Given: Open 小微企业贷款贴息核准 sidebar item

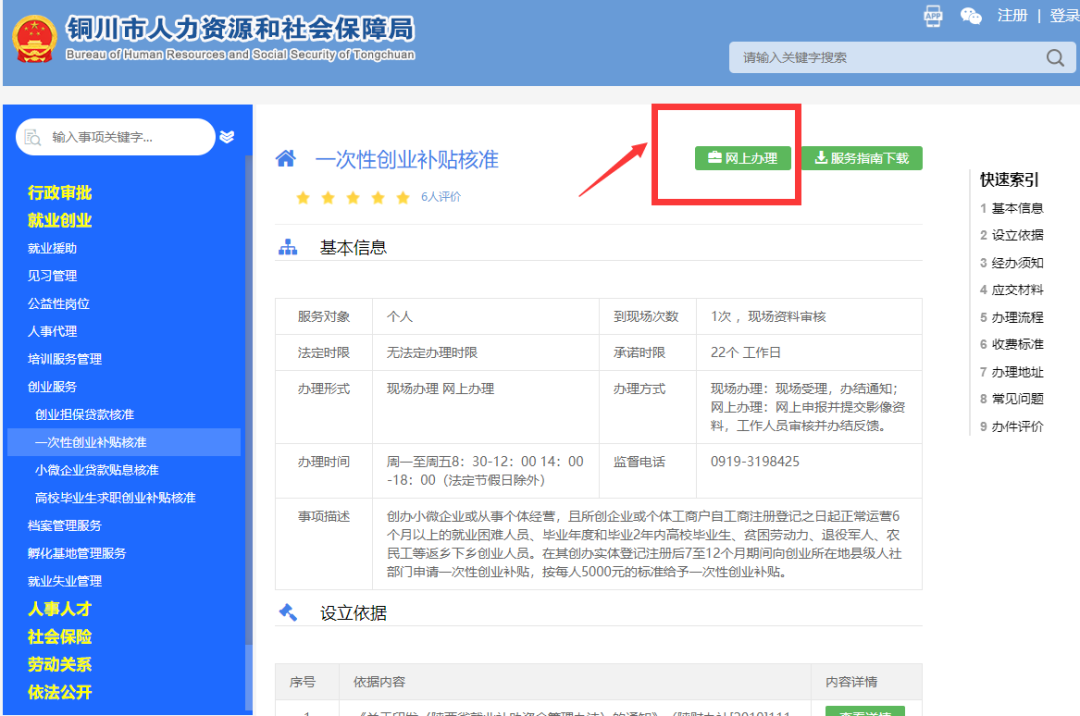Looking at the screenshot, I should click(97, 470).
